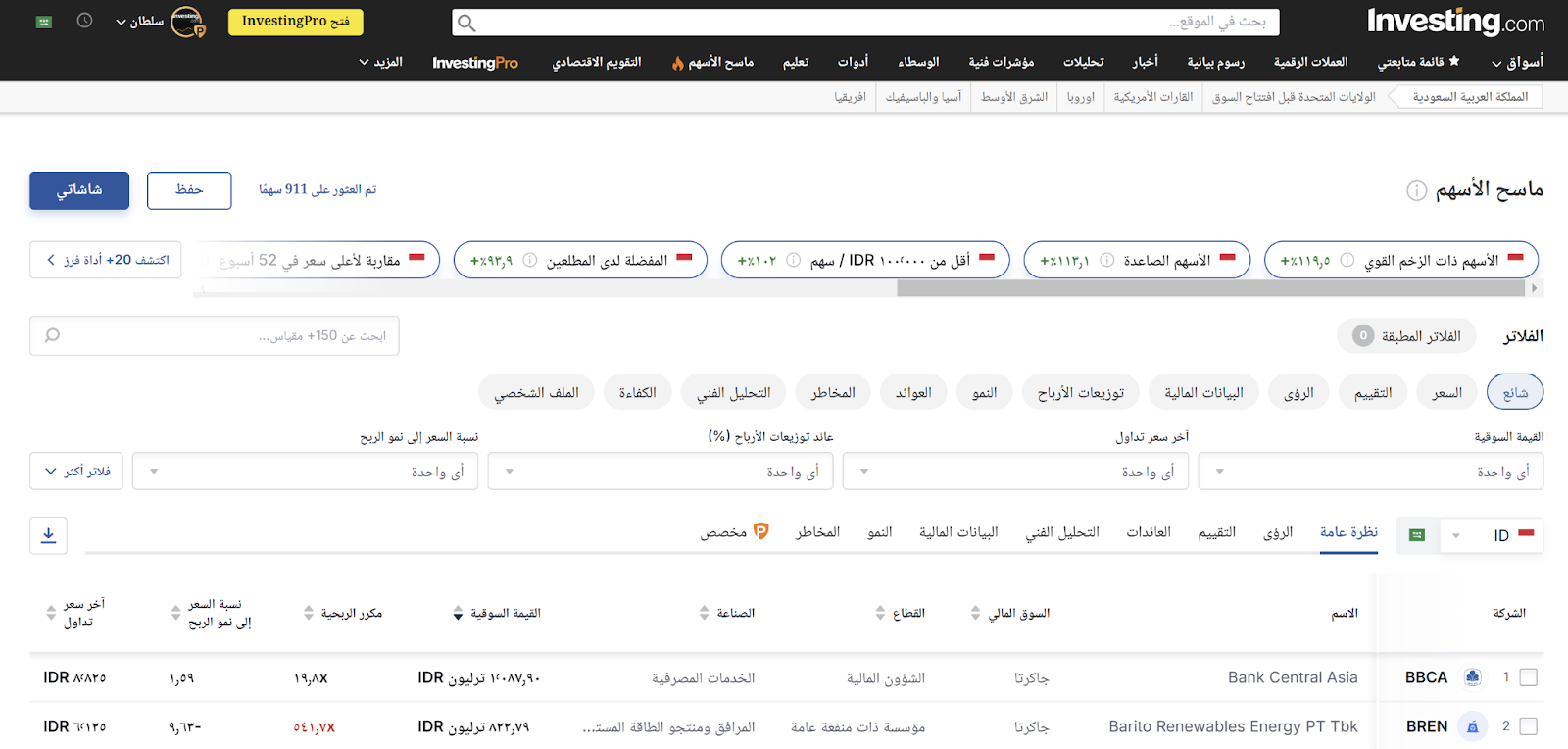The width and height of the screenshot is (1568, 749).
Task: Open آخر سعر تداول filter dropdown
Action: click(1015, 472)
